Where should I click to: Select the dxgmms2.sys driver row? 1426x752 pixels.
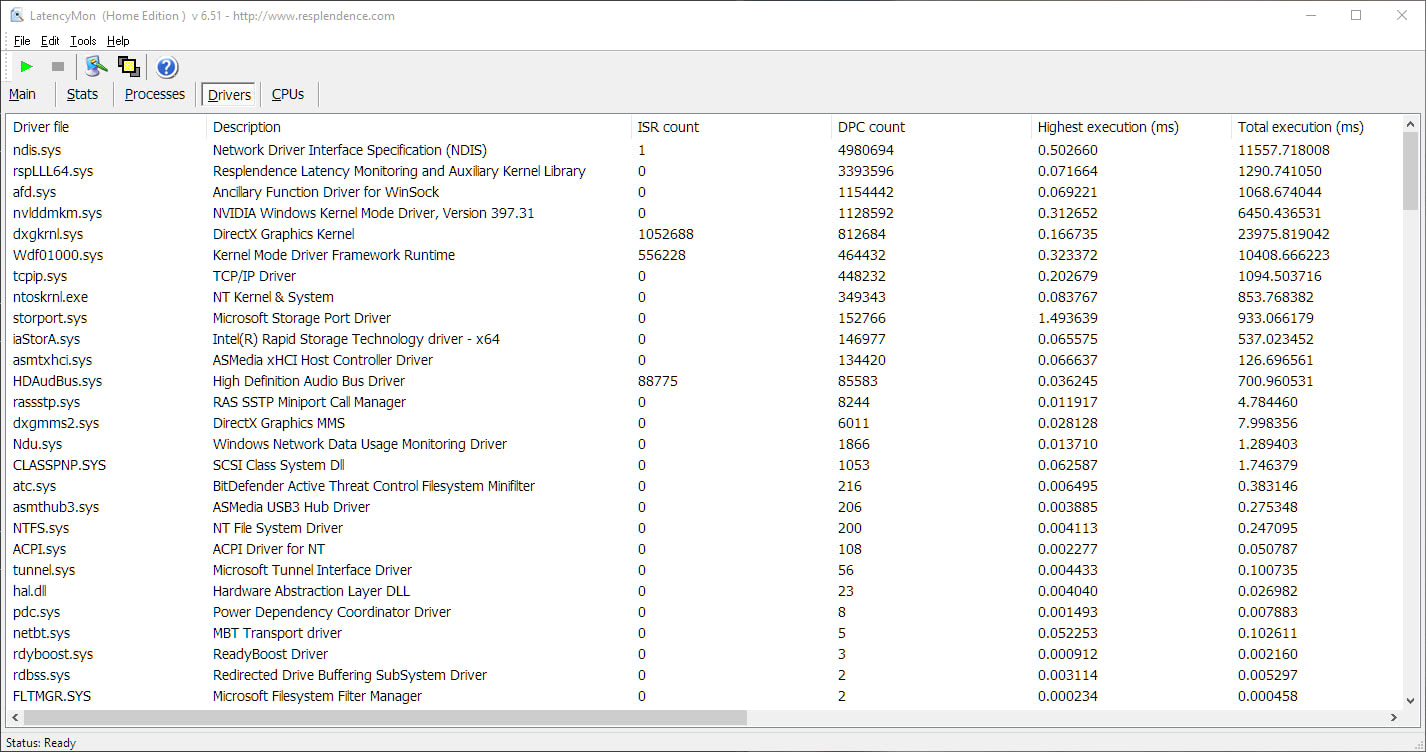pos(704,423)
